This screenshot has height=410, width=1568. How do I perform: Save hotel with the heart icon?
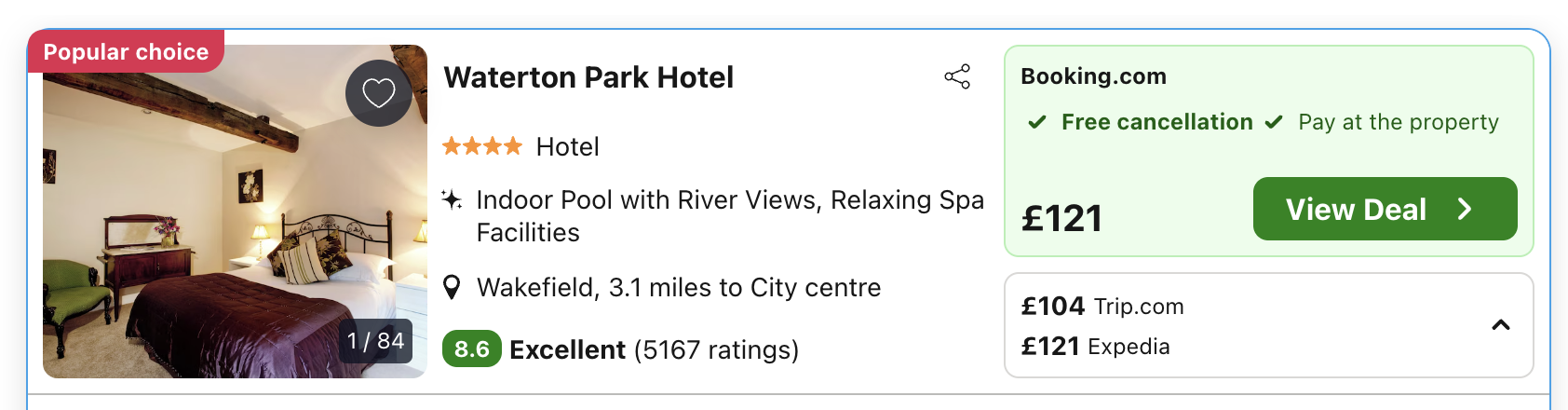pyautogui.click(x=379, y=93)
